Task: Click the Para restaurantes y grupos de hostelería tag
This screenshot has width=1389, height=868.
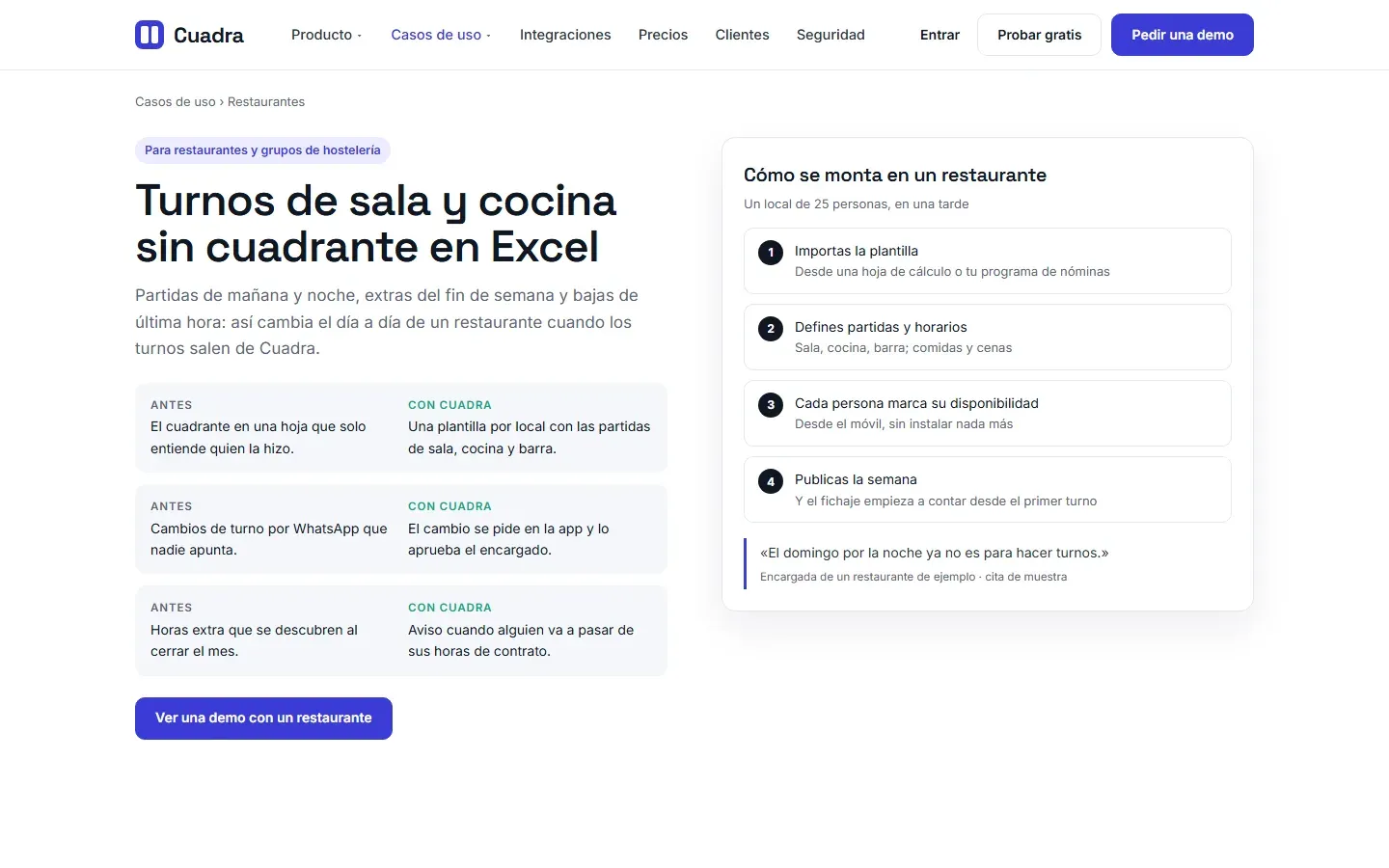Action: pos(262,150)
